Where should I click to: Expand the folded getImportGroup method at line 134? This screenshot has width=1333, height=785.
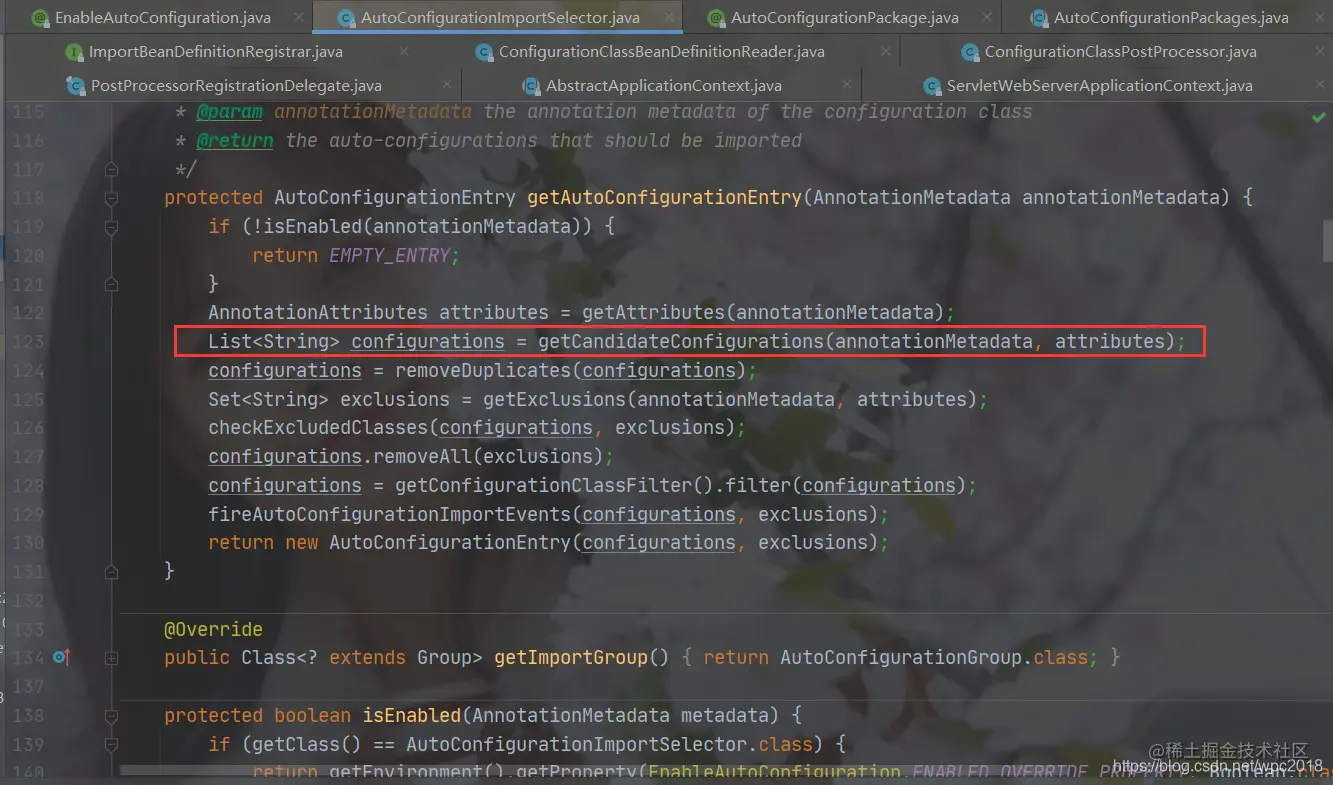(112, 658)
